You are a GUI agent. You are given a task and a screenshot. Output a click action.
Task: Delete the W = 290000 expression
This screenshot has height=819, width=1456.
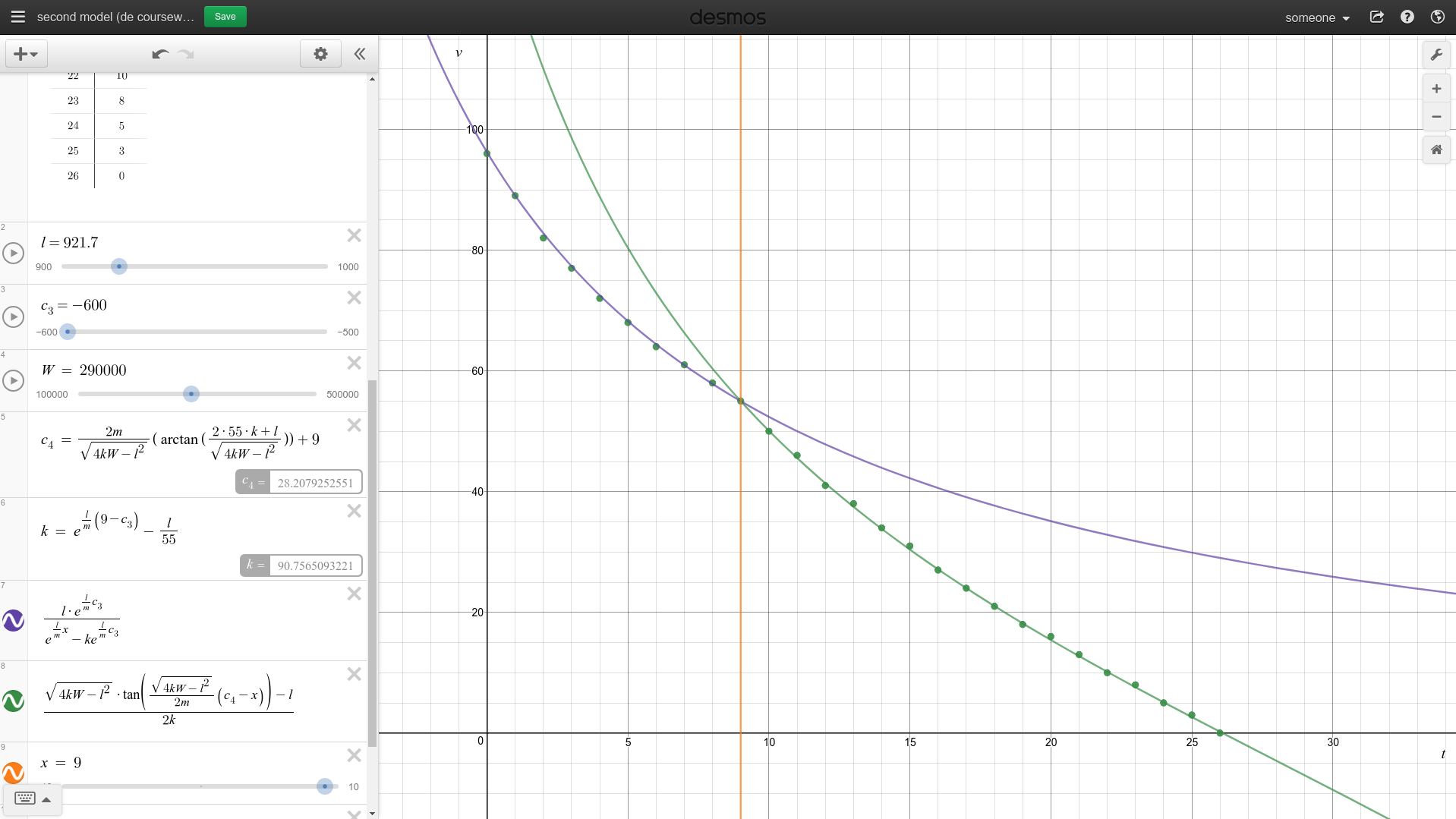click(x=355, y=363)
